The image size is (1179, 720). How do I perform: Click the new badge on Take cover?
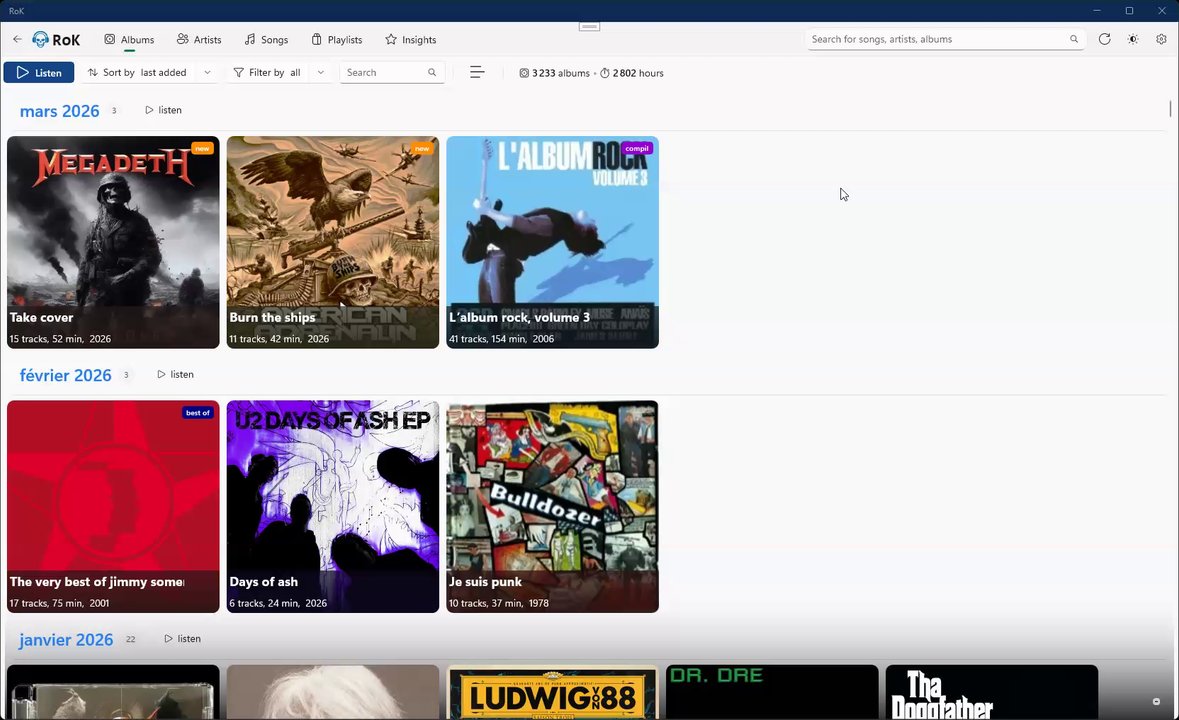202,148
